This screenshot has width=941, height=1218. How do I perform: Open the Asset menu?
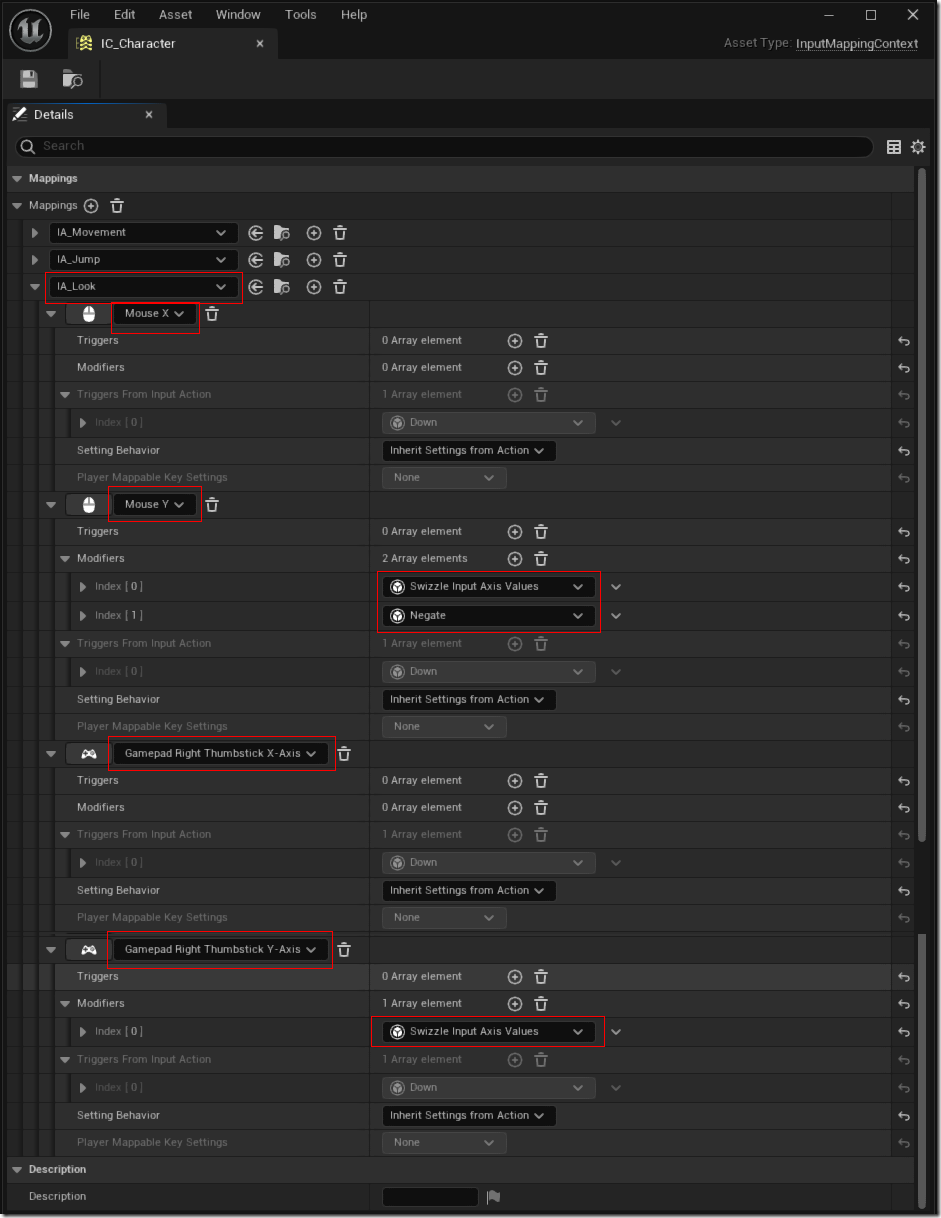pos(176,15)
